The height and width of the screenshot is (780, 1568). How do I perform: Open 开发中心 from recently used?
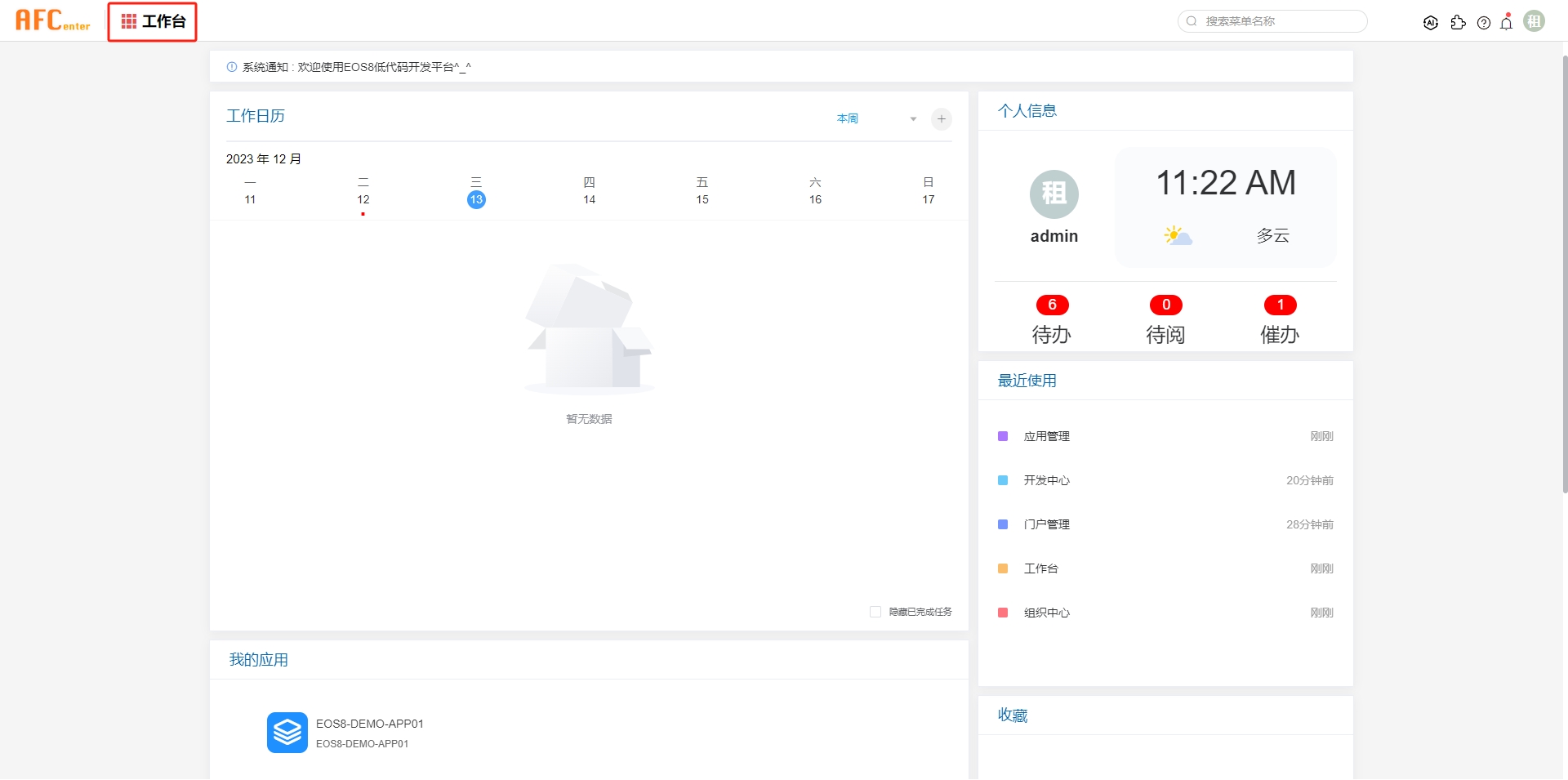click(x=1047, y=480)
